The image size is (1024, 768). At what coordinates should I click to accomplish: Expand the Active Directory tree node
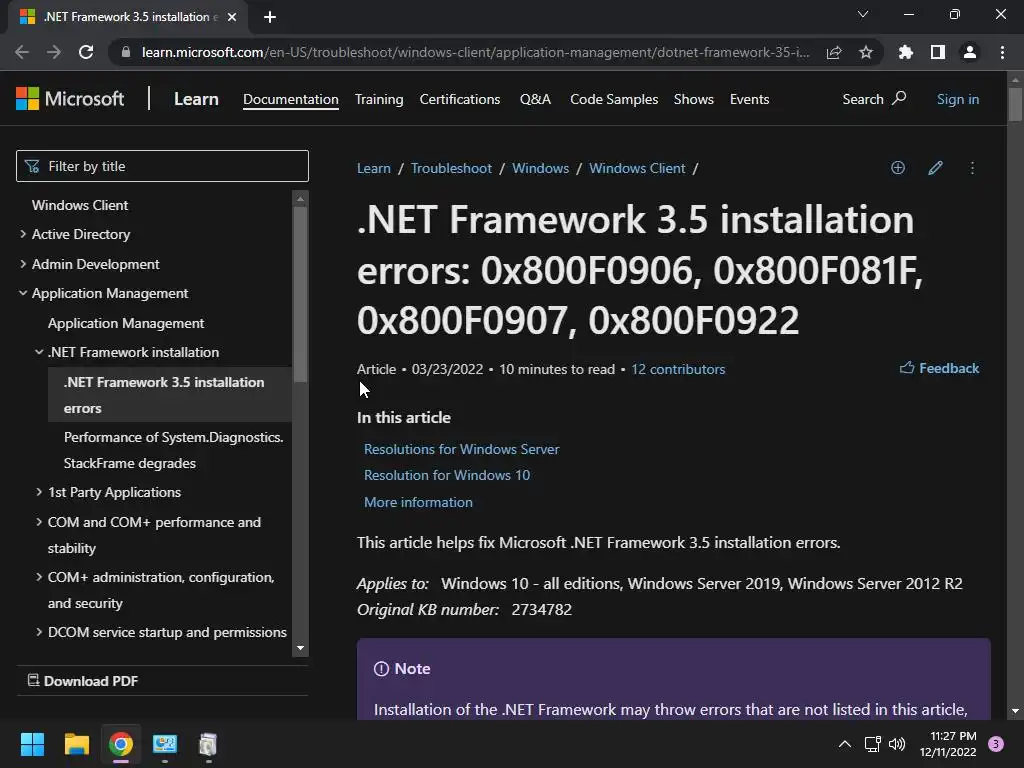tap(23, 234)
